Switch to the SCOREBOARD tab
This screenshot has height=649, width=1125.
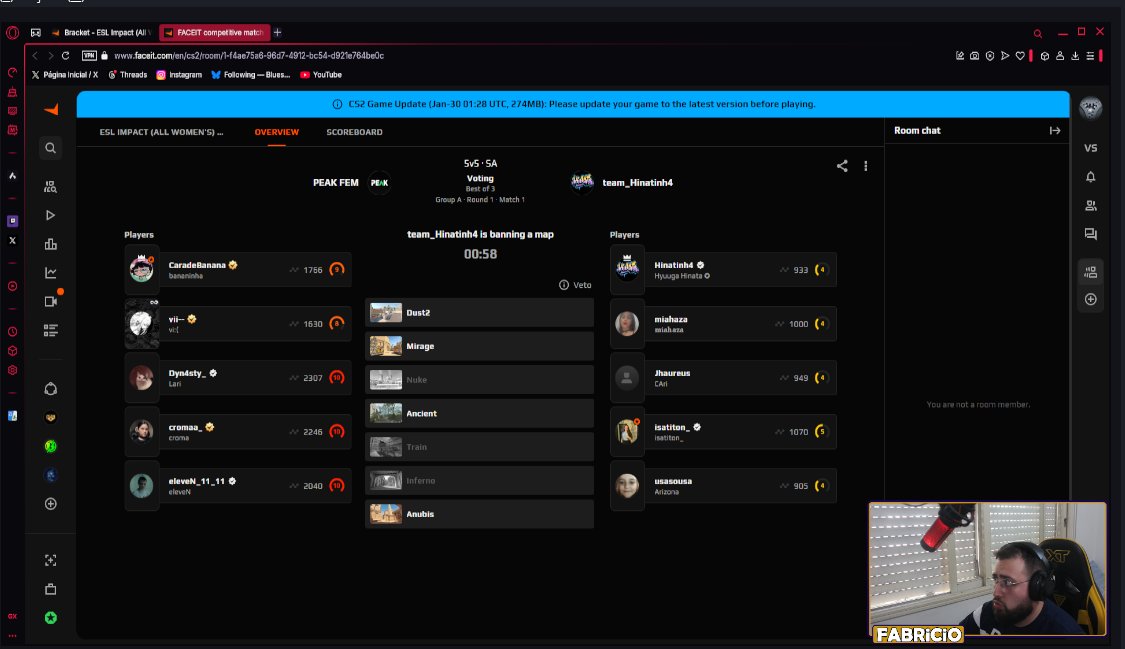354,132
